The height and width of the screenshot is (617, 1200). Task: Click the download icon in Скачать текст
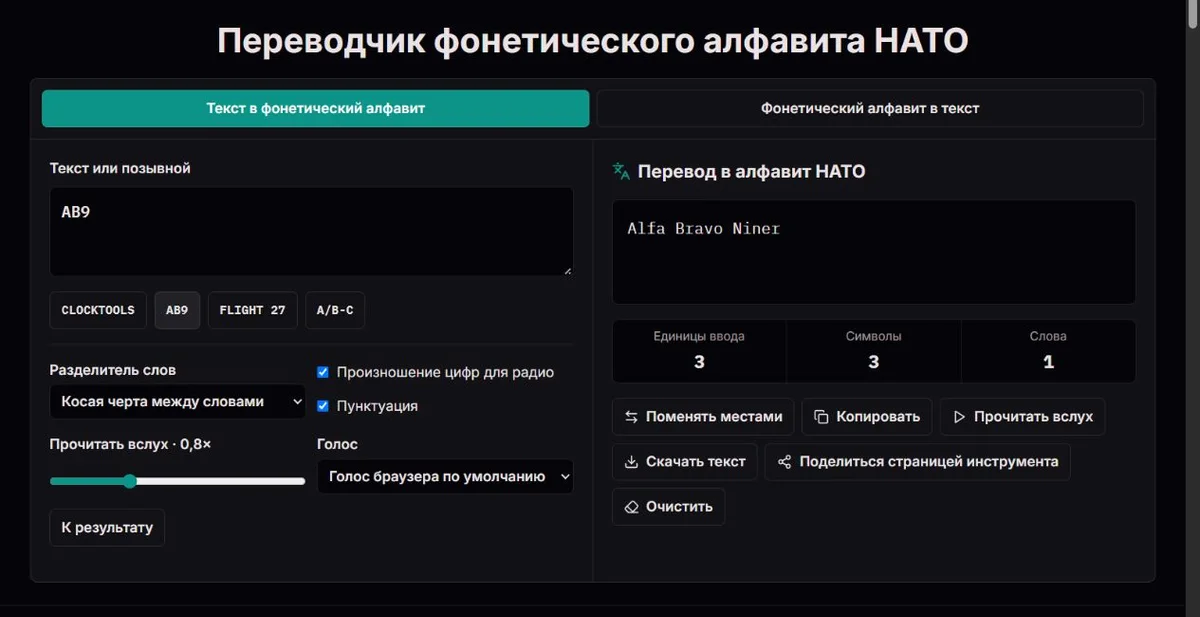coord(631,462)
